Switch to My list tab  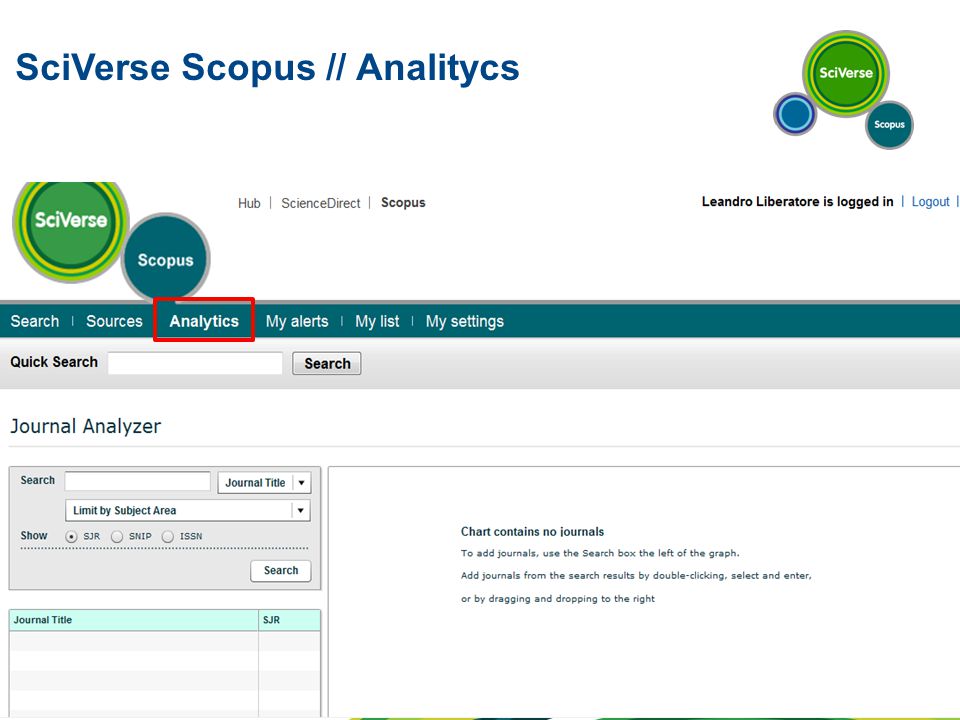tap(377, 321)
